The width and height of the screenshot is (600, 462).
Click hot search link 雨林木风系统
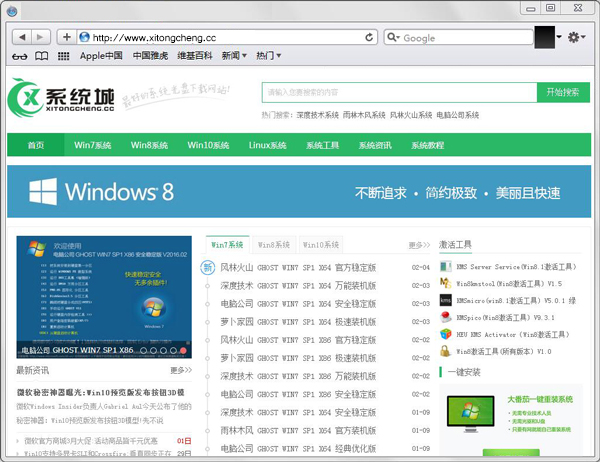[x=364, y=115]
